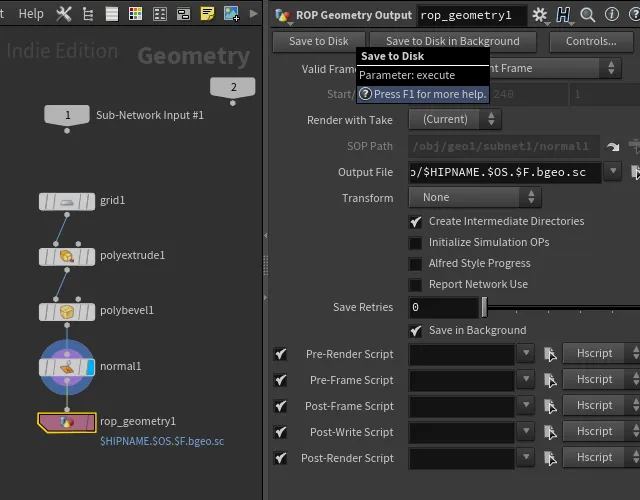The width and height of the screenshot is (640, 500).
Task: Uncheck Create Intermediate Directories
Action: (416, 222)
